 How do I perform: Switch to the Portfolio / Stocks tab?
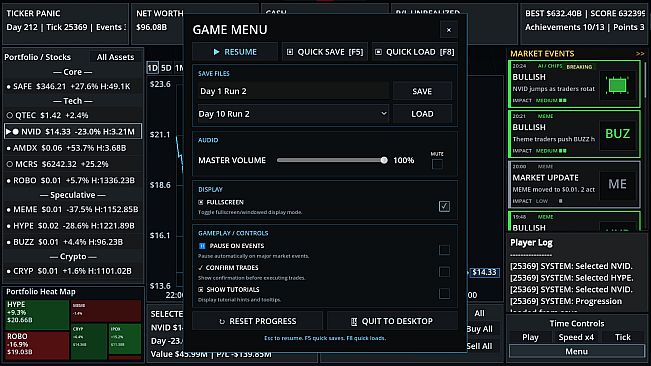37,57
